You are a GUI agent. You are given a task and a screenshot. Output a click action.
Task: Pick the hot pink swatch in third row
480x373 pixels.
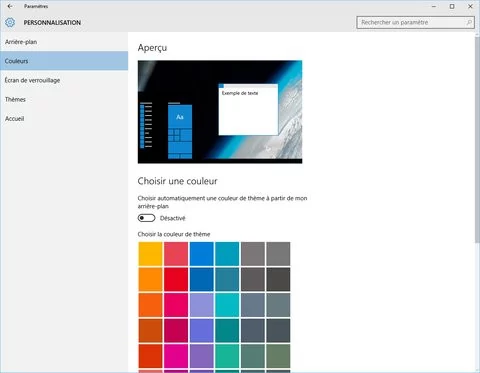click(x=176, y=305)
